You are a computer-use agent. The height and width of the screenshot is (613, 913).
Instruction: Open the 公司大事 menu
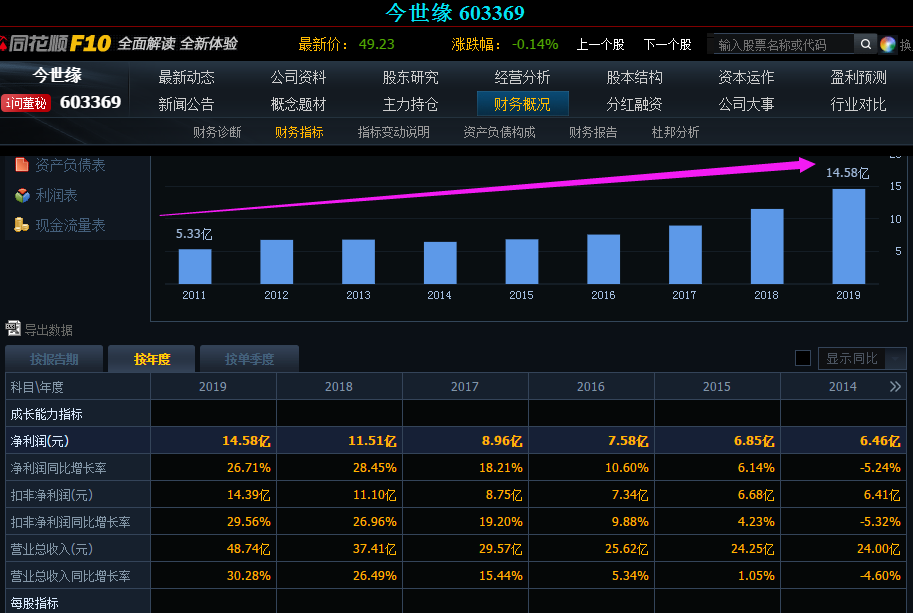click(x=746, y=104)
